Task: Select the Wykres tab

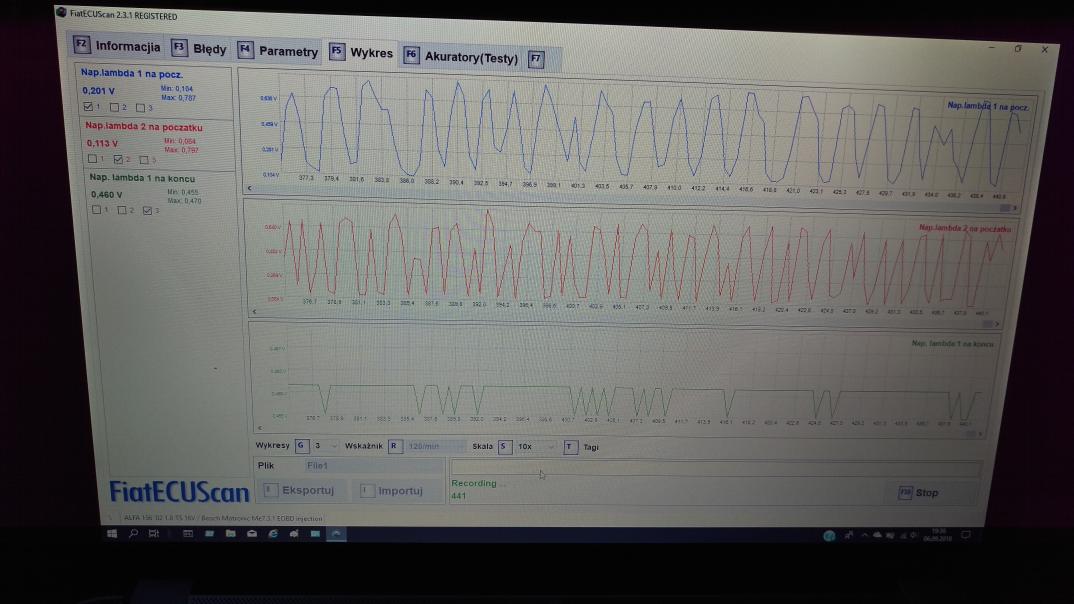Action: click(x=361, y=53)
